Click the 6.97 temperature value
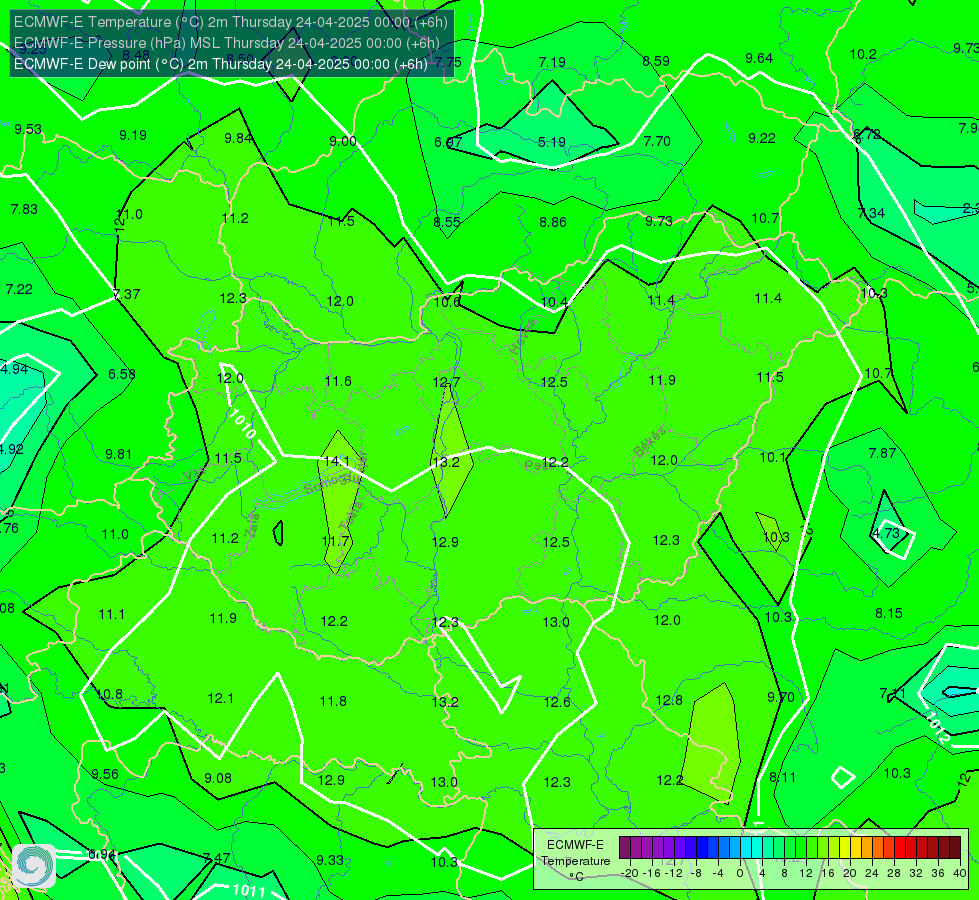 coord(448,142)
